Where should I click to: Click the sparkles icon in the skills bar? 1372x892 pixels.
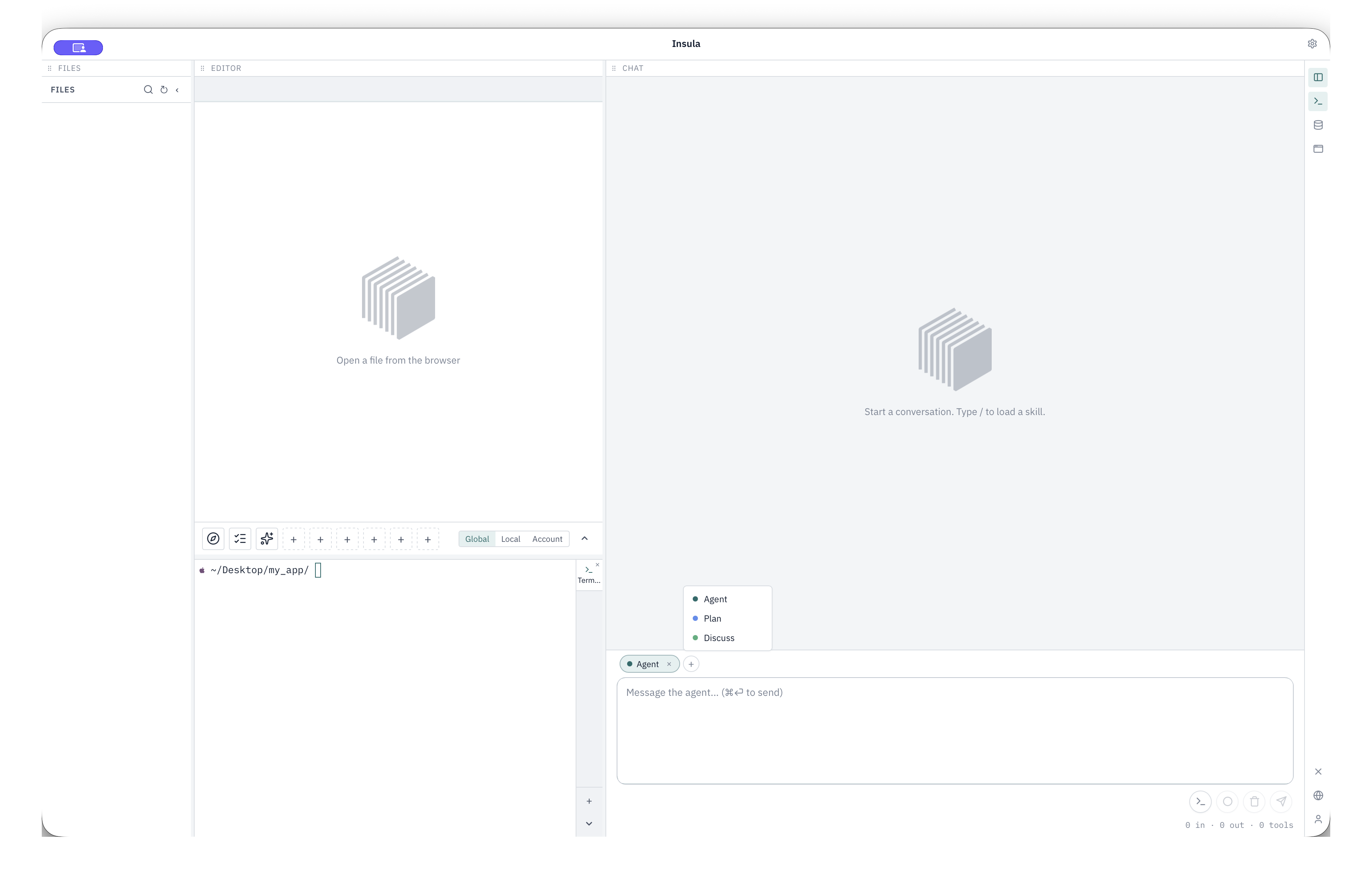pos(267,538)
